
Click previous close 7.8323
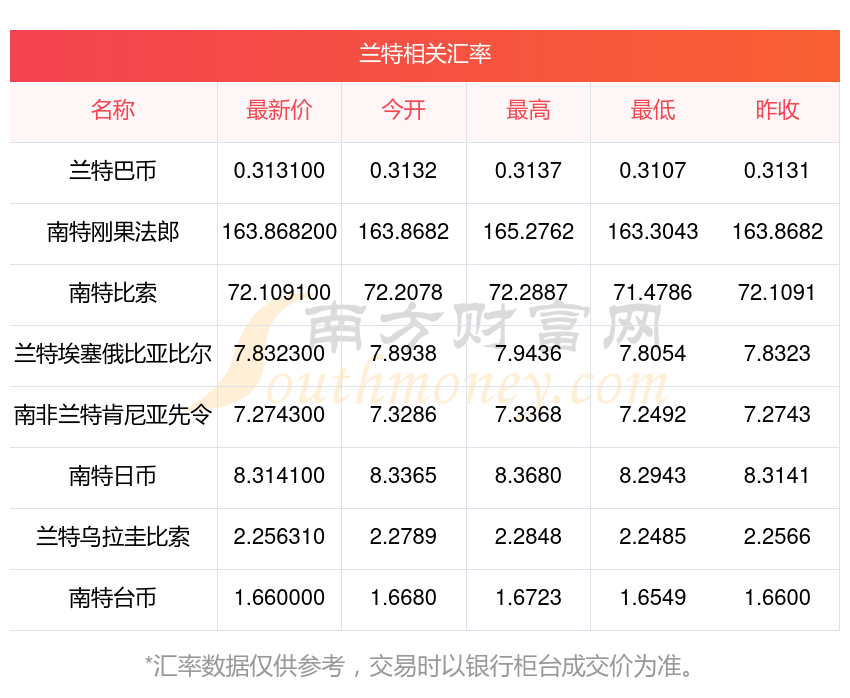tap(777, 354)
